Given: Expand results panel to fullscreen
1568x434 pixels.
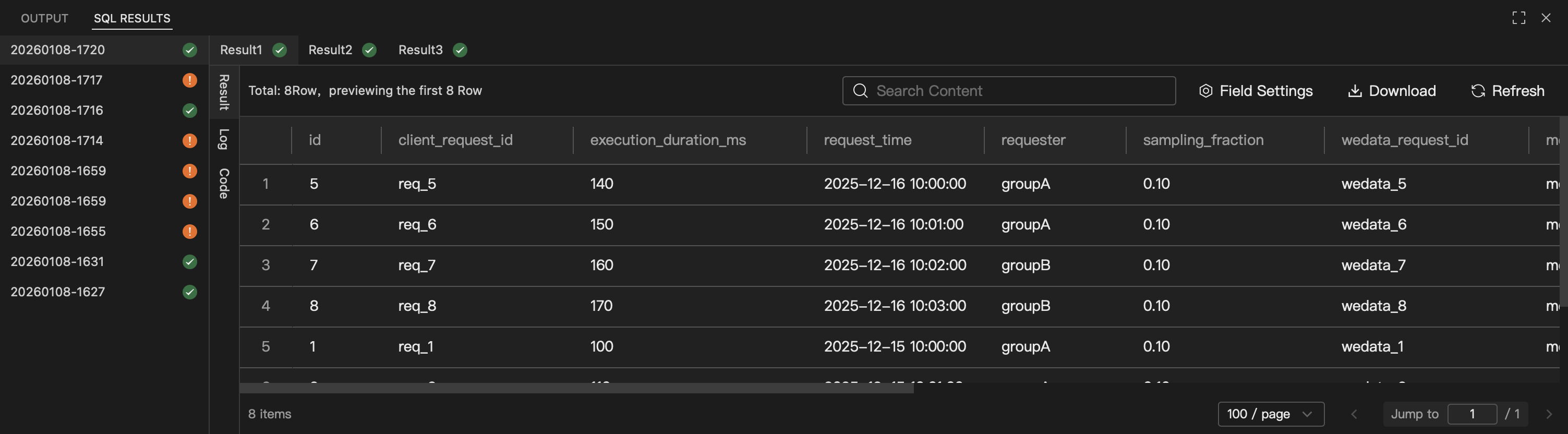Looking at the screenshot, I should [x=1518, y=18].
